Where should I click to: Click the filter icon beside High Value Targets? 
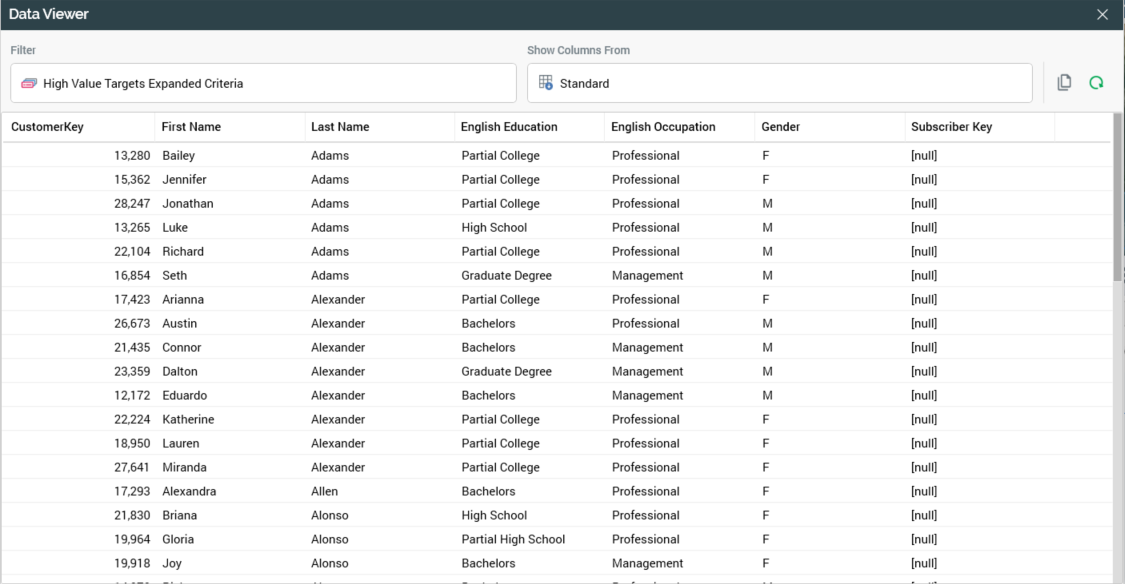coord(29,84)
